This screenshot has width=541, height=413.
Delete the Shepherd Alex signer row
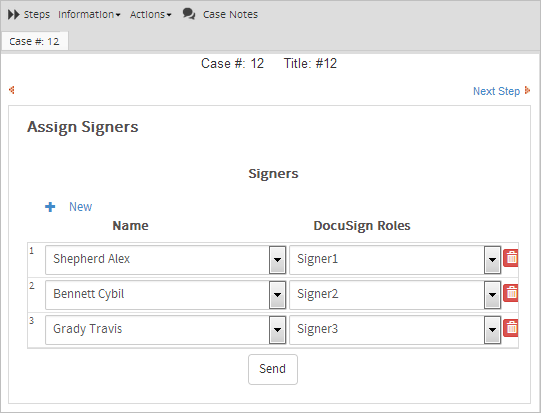click(x=511, y=258)
